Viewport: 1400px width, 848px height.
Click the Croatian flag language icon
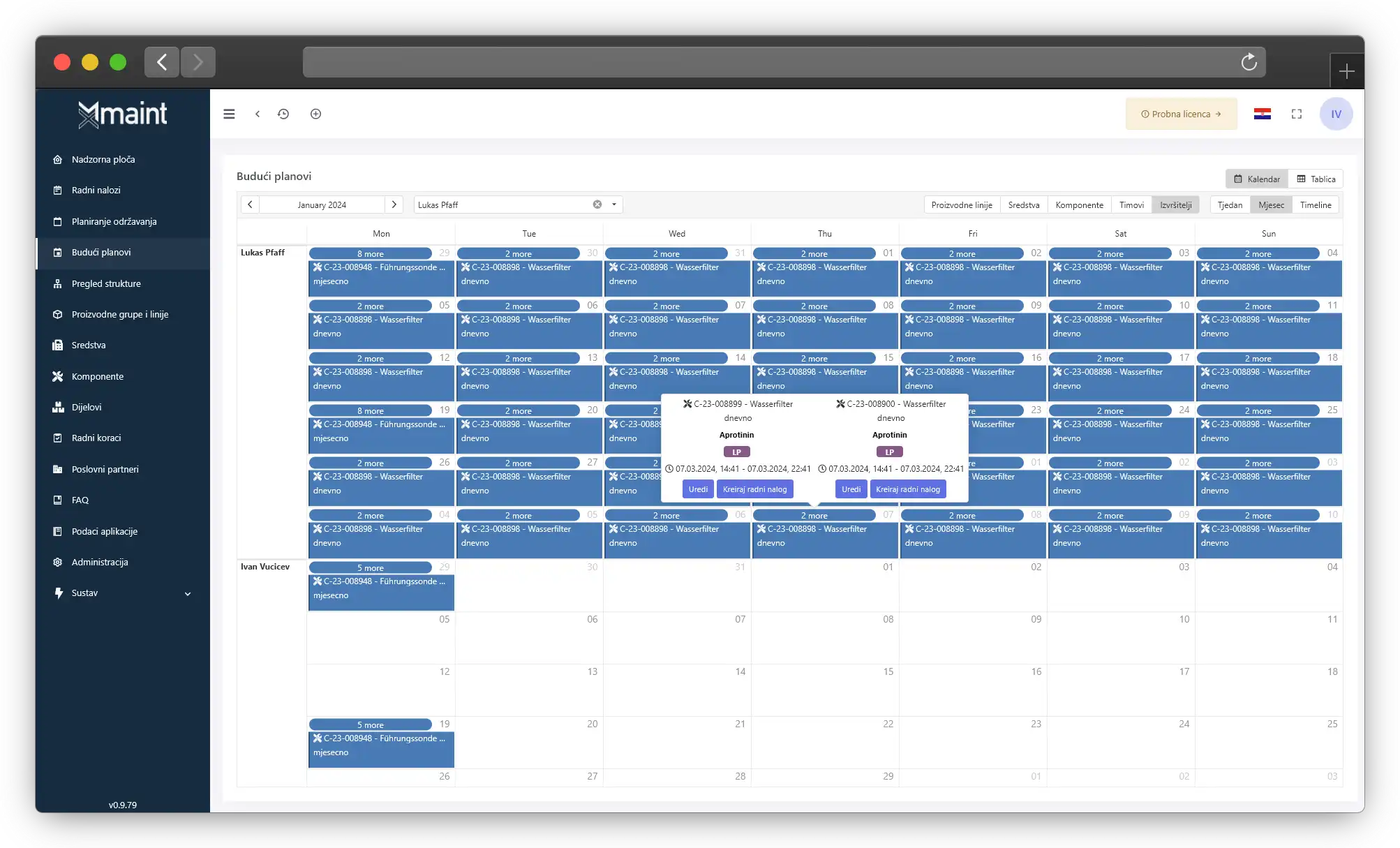click(1262, 114)
